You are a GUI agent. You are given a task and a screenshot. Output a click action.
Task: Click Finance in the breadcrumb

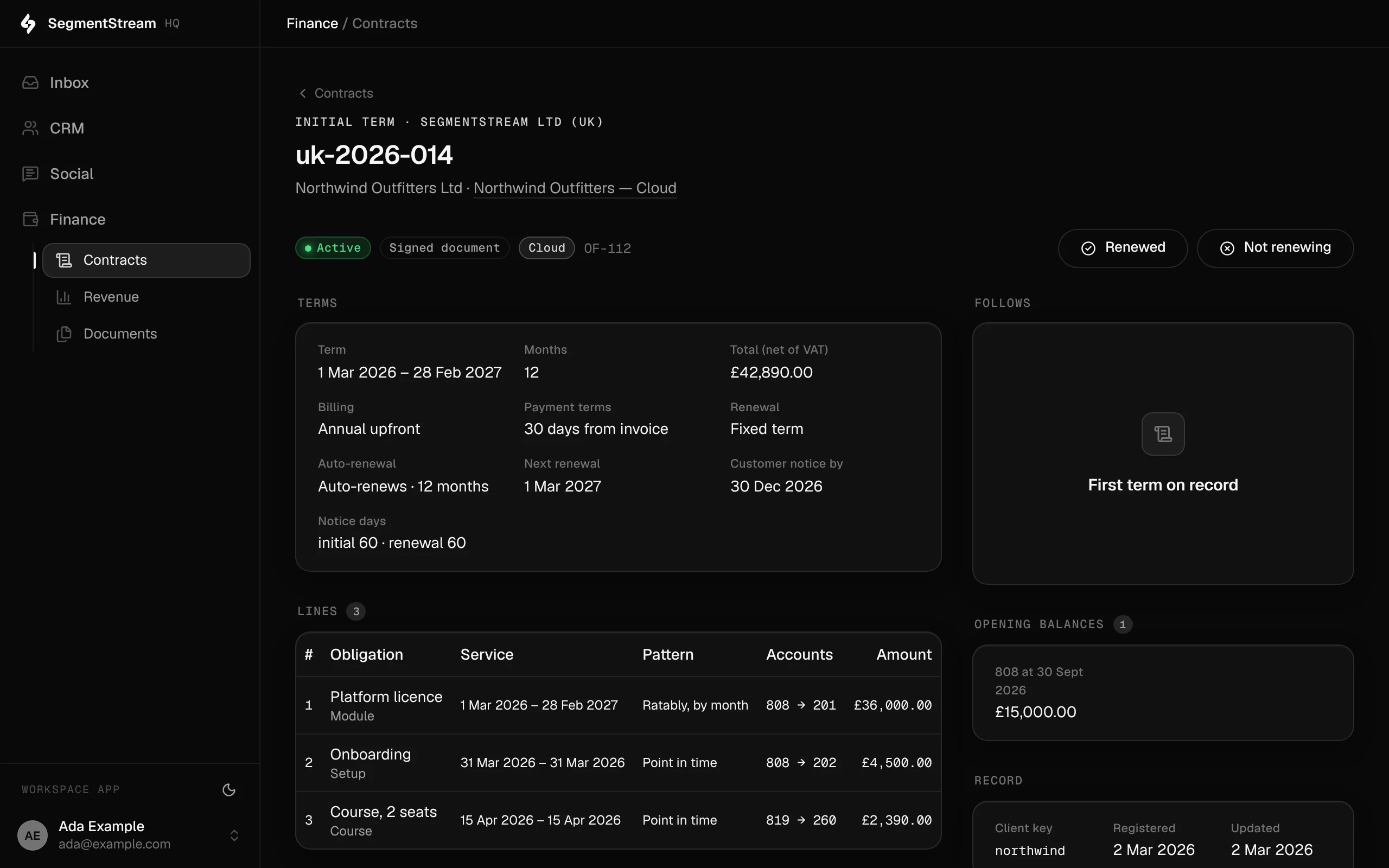coord(312,23)
